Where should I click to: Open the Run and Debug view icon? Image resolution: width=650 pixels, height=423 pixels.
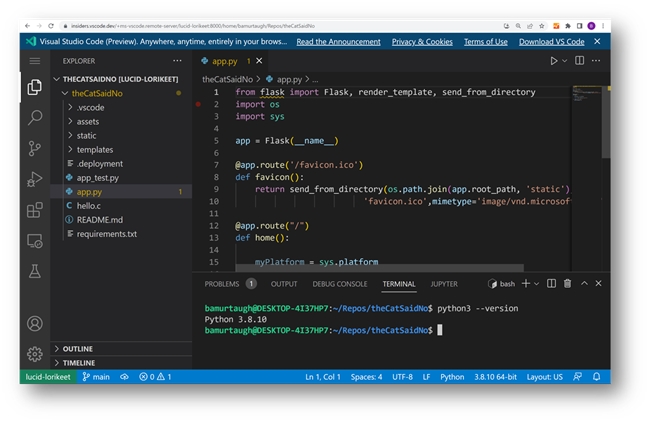click(x=35, y=179)
